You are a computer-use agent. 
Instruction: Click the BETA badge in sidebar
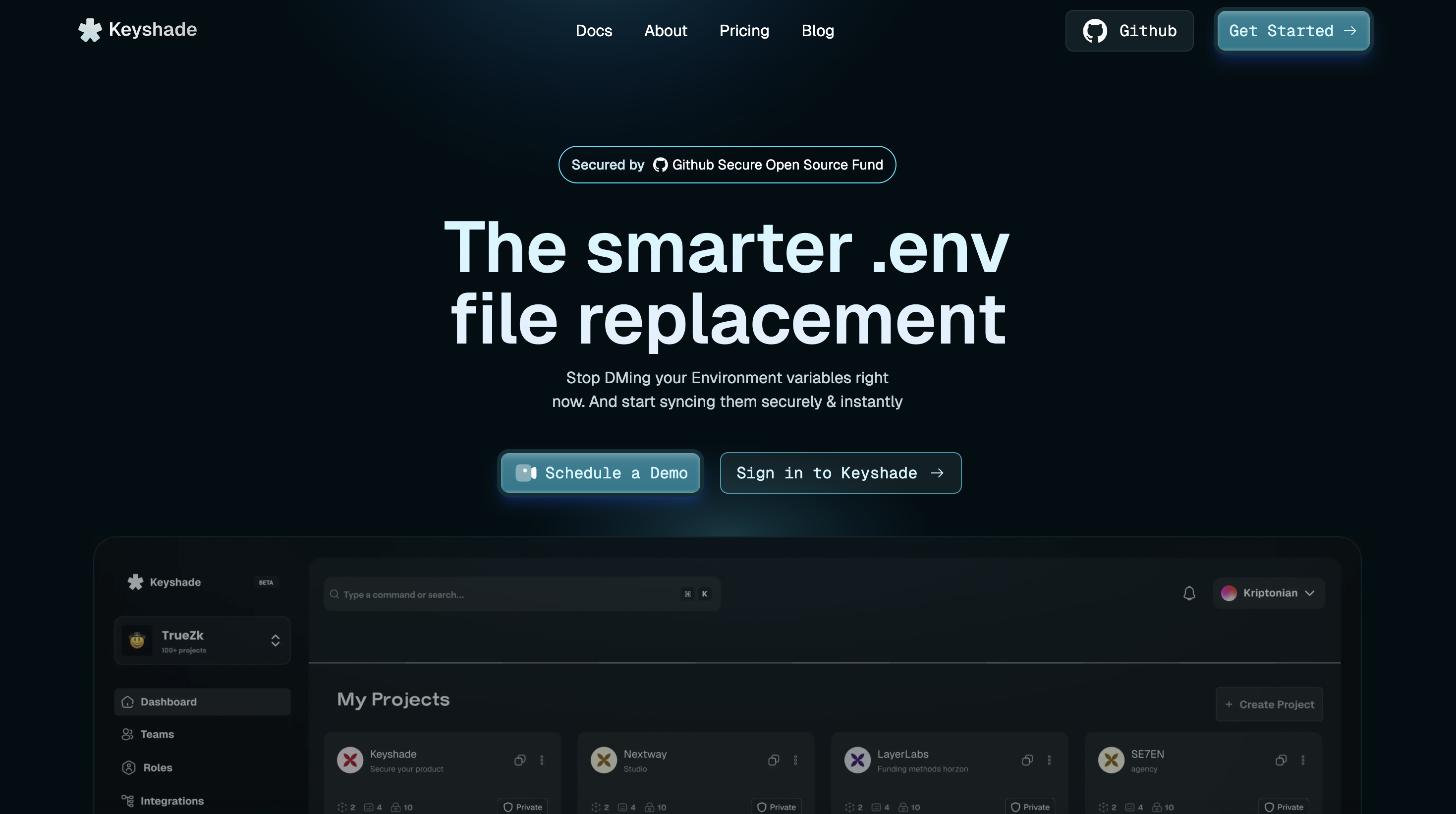tap(266, 582)
